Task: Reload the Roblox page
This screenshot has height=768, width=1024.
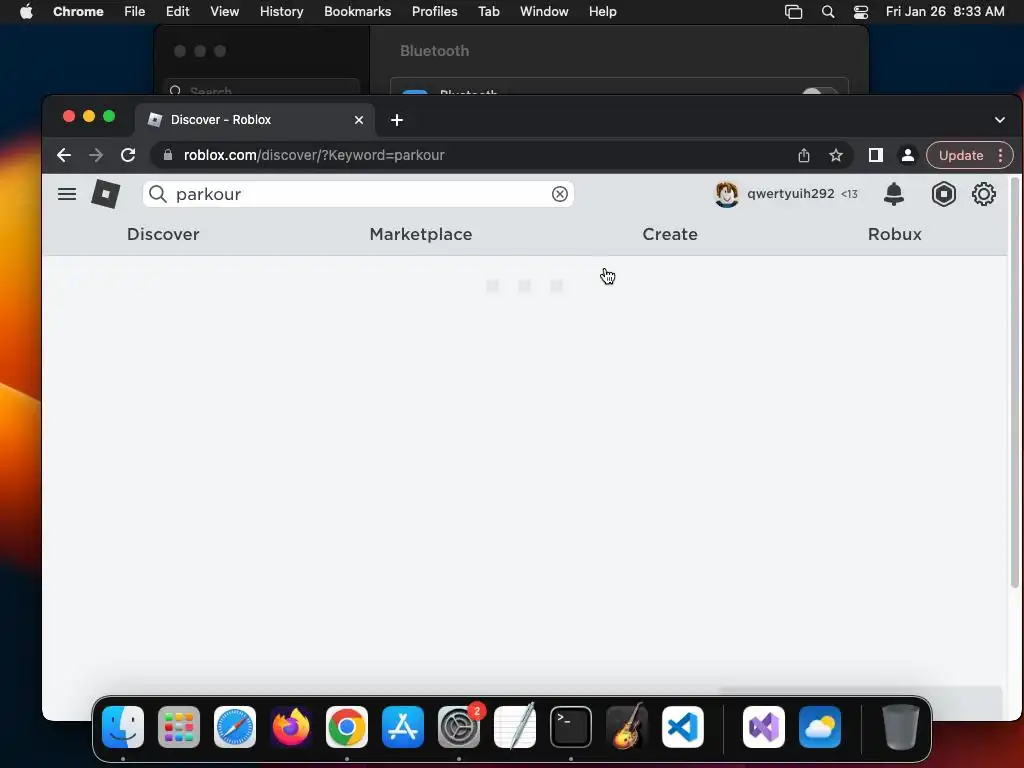Action: coord(128,155)
